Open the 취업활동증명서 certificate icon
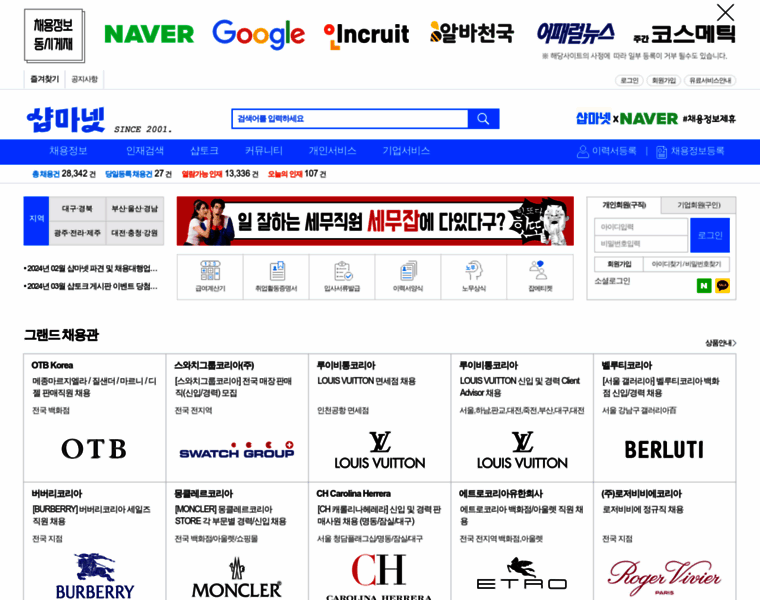 click(x=277, y=270)
